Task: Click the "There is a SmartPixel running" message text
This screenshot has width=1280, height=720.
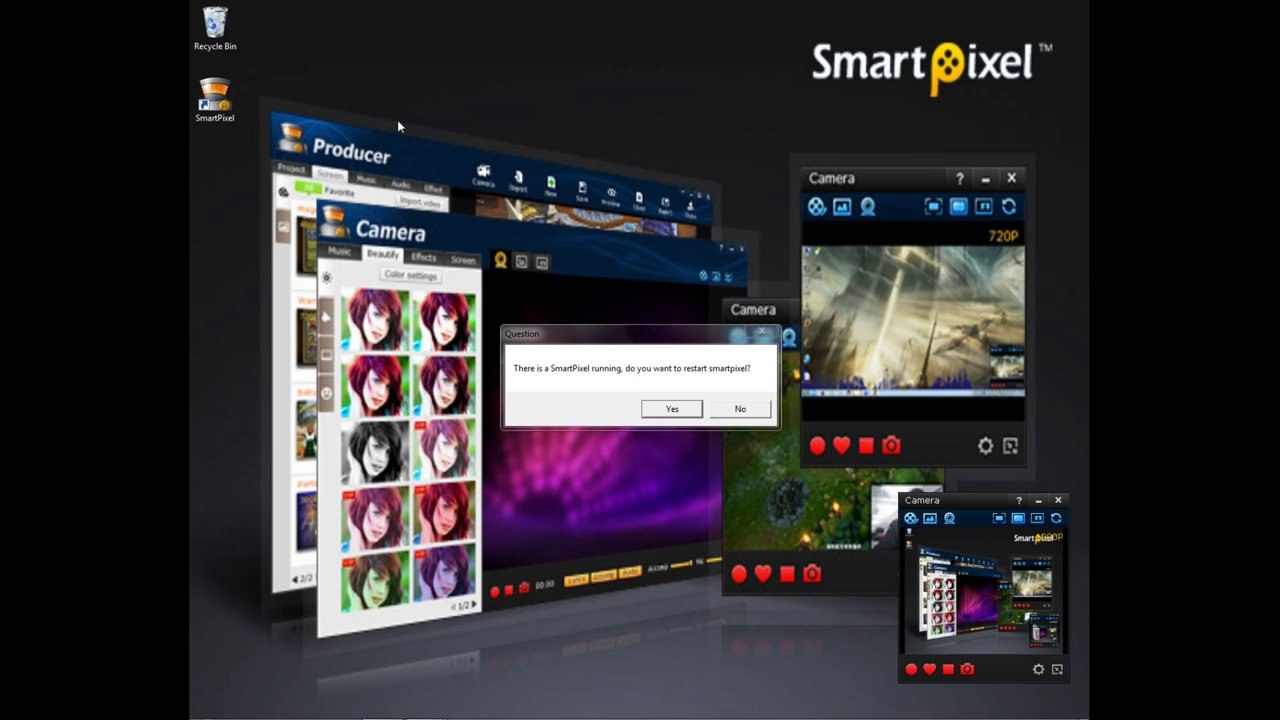Action: [632, 368]
